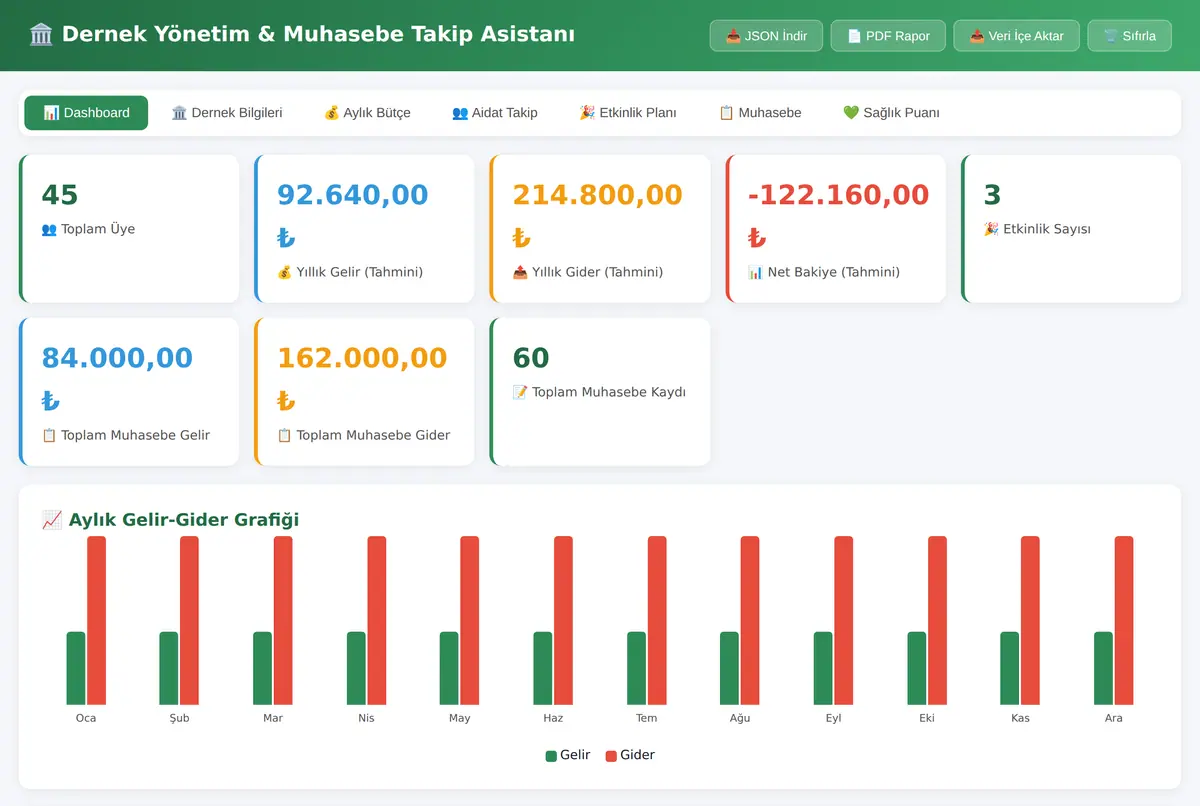
Task: Open the Sağlık Puanı tab
Action: (891, 113)
